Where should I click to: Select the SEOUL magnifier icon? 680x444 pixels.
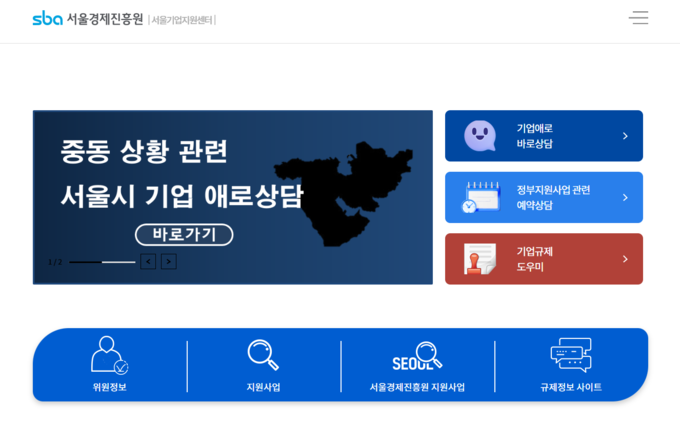[x=417, y=356]
